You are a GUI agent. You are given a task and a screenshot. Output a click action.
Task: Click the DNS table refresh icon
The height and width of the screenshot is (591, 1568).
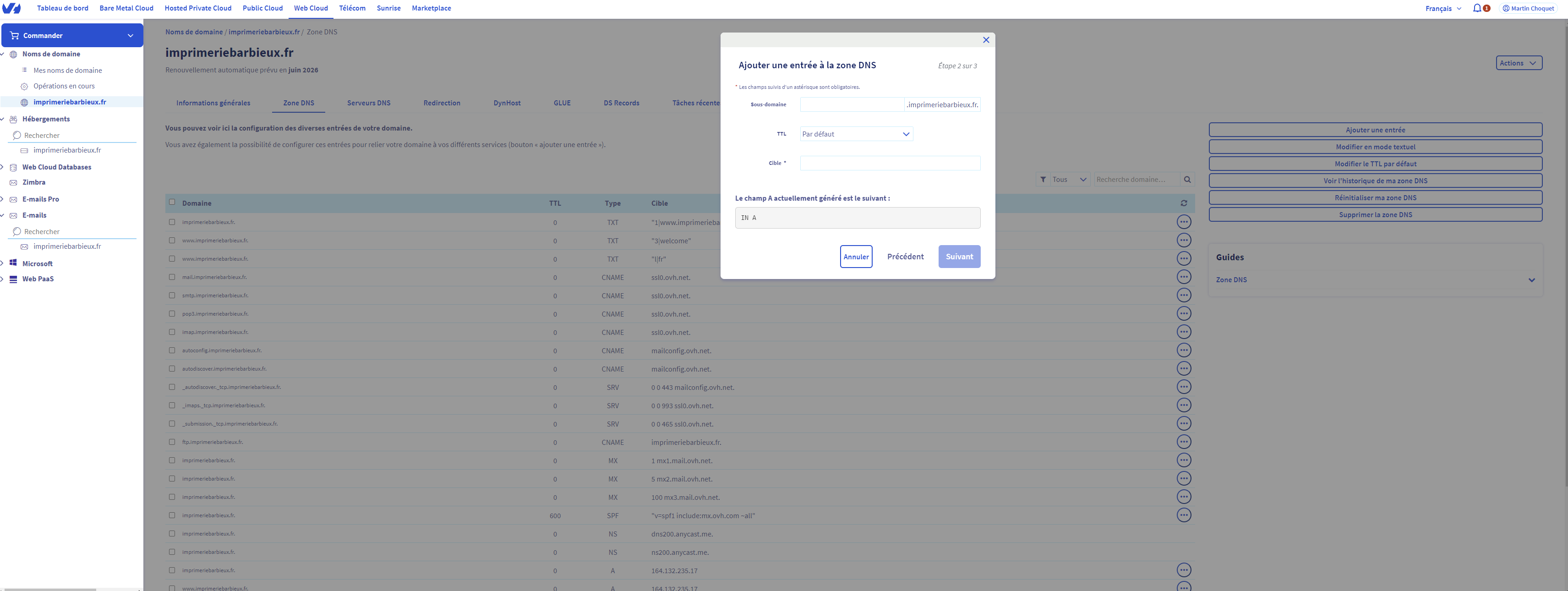click(1183, 203)
